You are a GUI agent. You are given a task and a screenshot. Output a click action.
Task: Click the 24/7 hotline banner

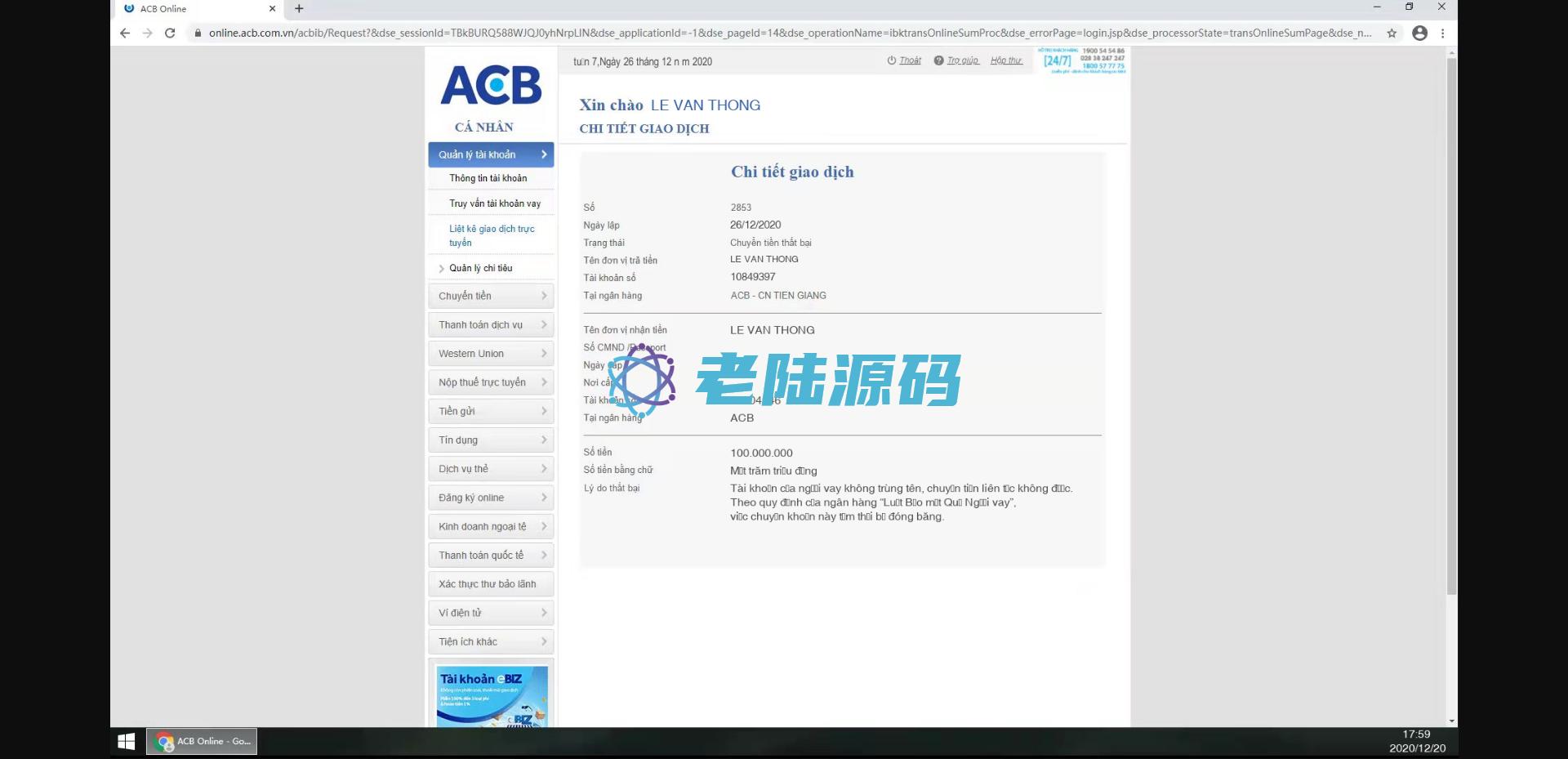(x=1082, y=60)
